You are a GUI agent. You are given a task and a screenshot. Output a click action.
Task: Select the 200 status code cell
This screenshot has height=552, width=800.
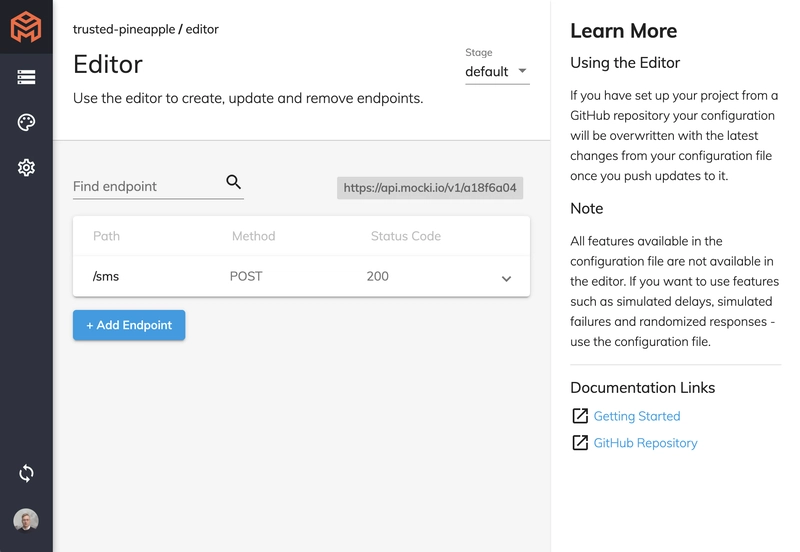pyautogui.click(x=378, y=276)
